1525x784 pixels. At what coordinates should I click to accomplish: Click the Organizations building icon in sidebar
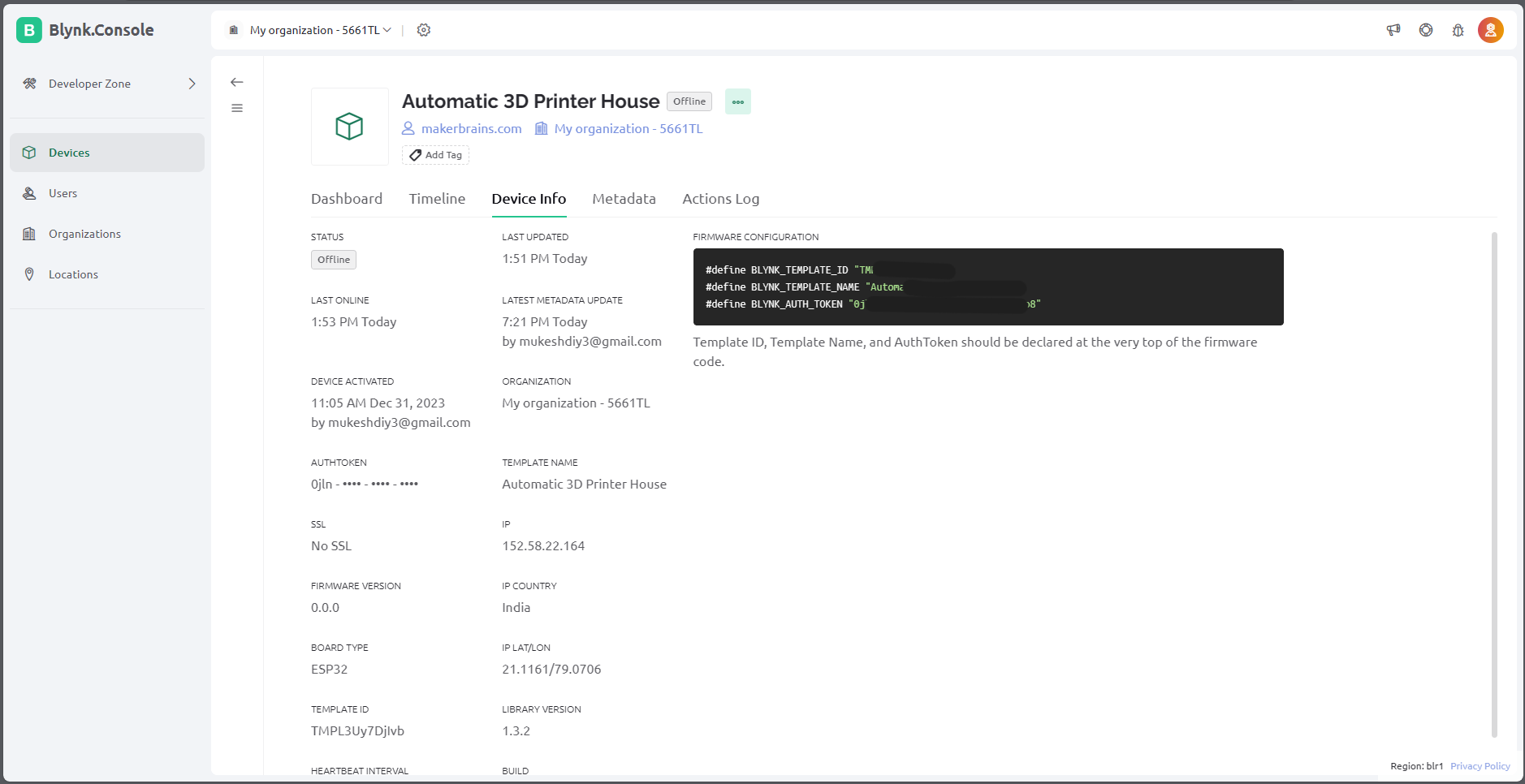[29, 234]
